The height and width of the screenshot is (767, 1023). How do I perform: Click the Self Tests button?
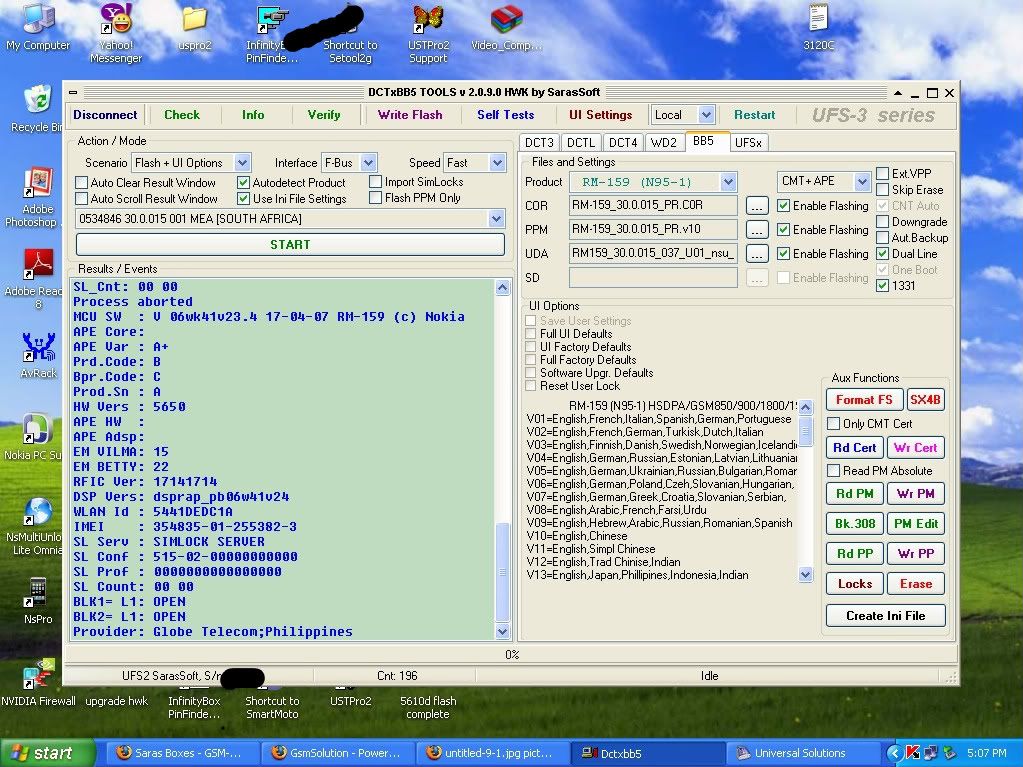tap(506, 115)
